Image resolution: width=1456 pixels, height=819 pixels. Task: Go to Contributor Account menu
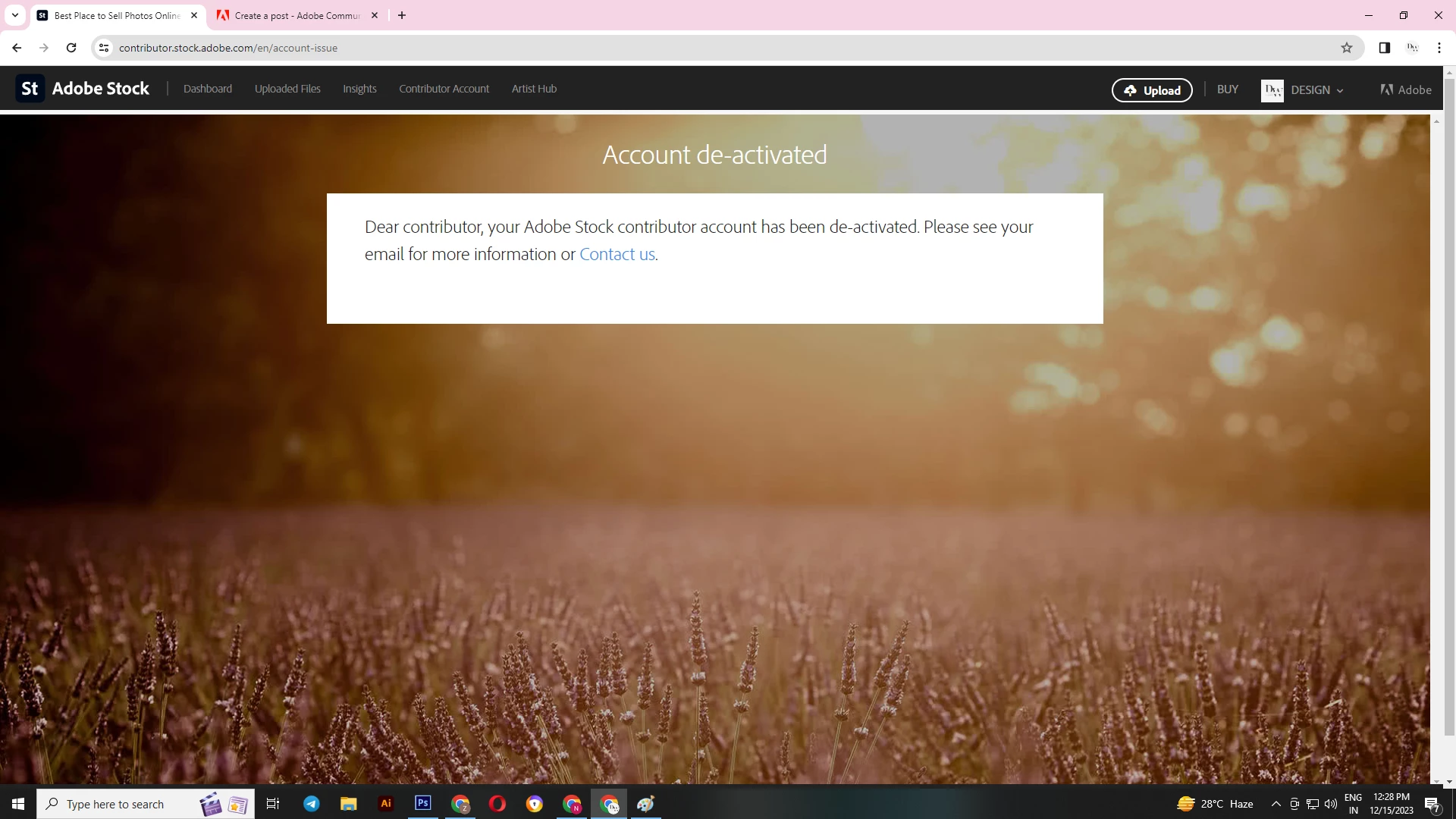pyautogui.click(x=444, y=89)
